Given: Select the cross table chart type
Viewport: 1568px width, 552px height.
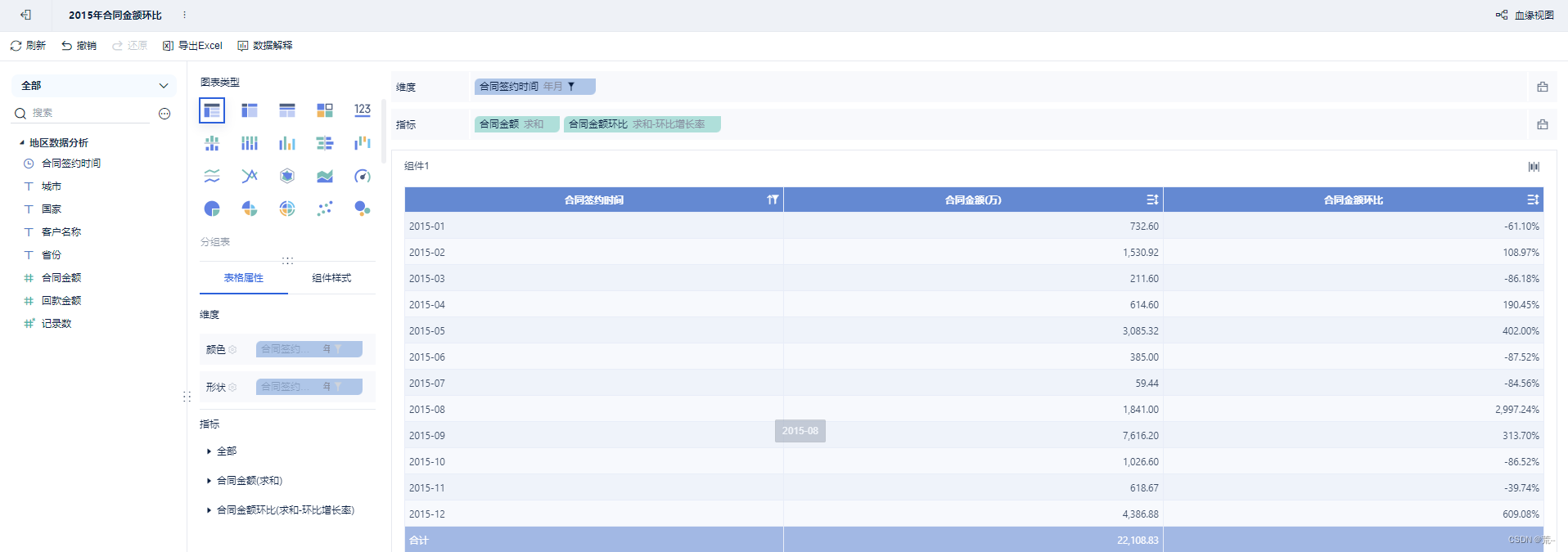Looking at the screenshot, I should (x=250, y=110).
